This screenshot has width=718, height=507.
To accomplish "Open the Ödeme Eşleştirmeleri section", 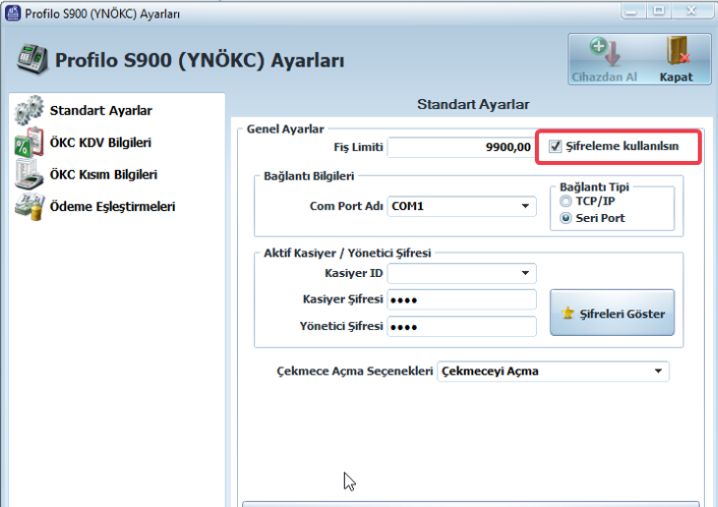I will (112, 207).
